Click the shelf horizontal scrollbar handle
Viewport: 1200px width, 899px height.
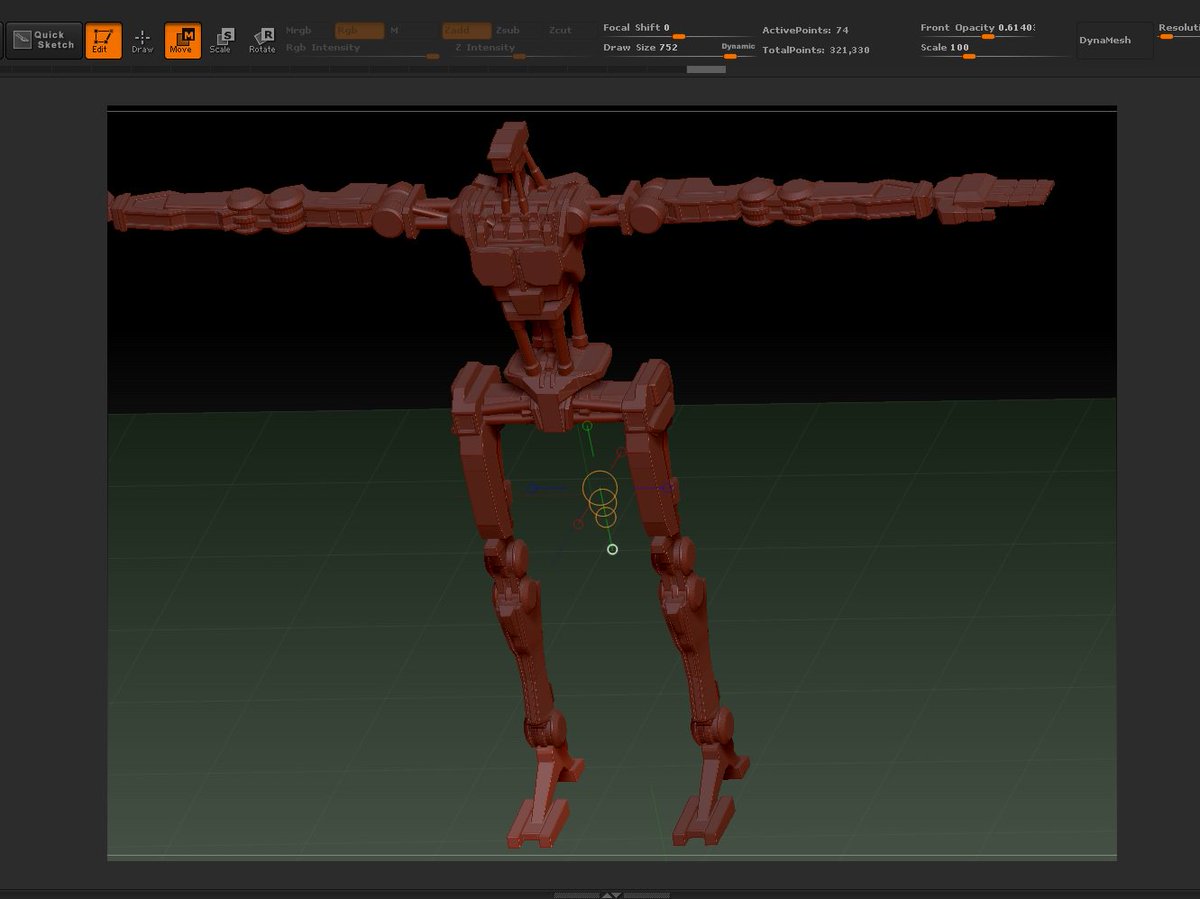pyautogui.click(x=706, y=70)
